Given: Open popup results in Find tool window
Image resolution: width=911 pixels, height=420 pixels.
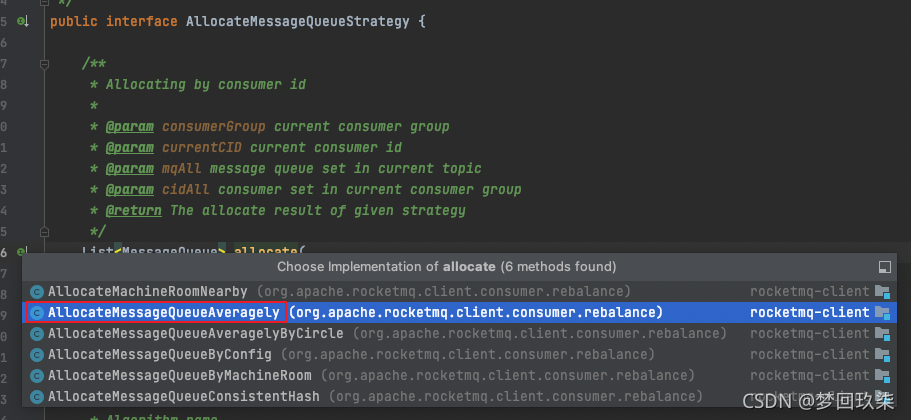Looking at the screenshot, I should [884, 267].
